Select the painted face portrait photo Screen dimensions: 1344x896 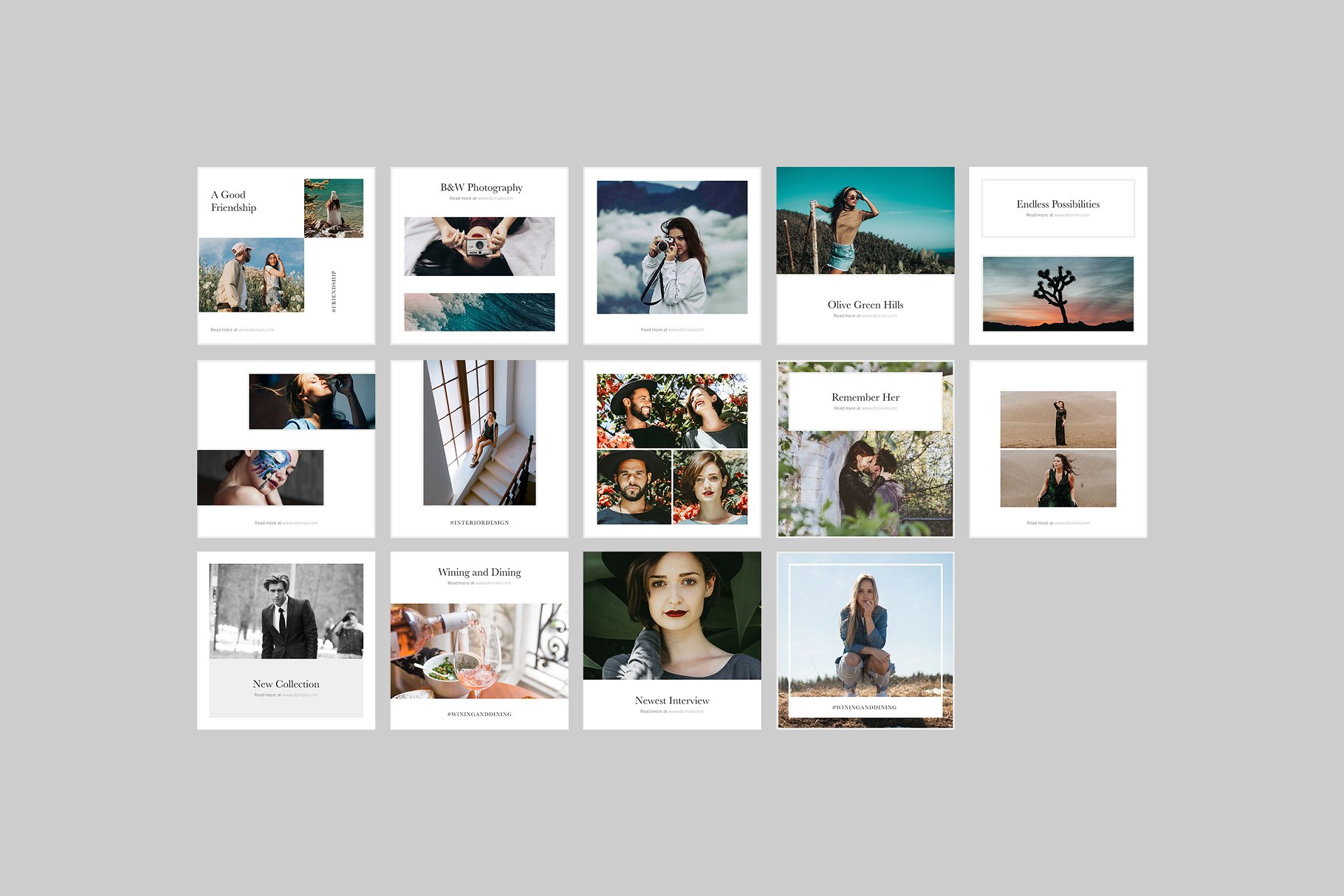point(260,478)
